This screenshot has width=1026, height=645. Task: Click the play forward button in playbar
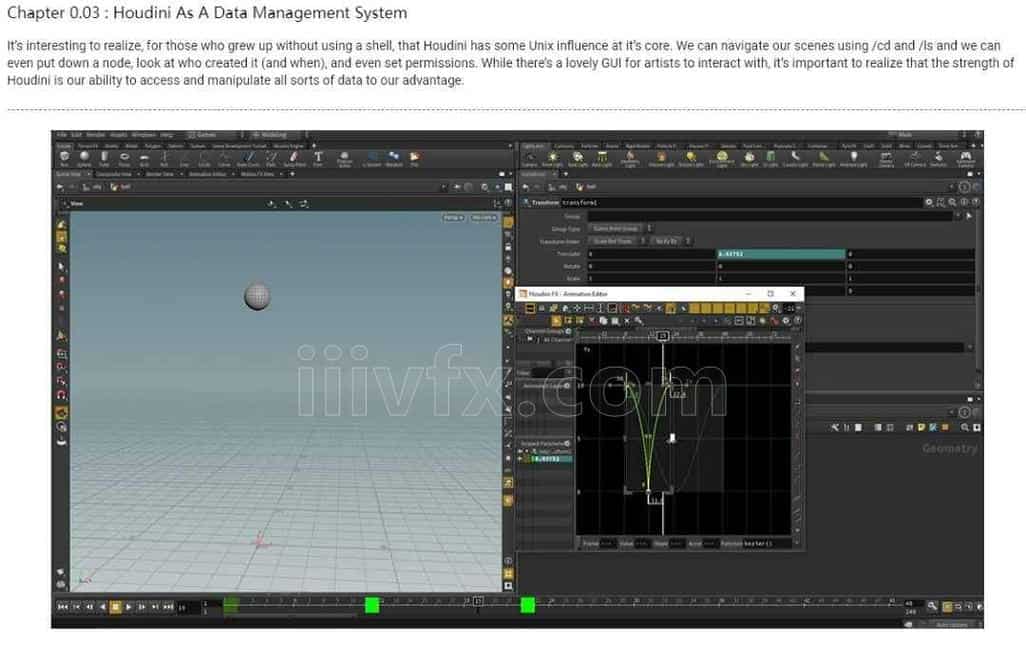(x=128, y=607)
